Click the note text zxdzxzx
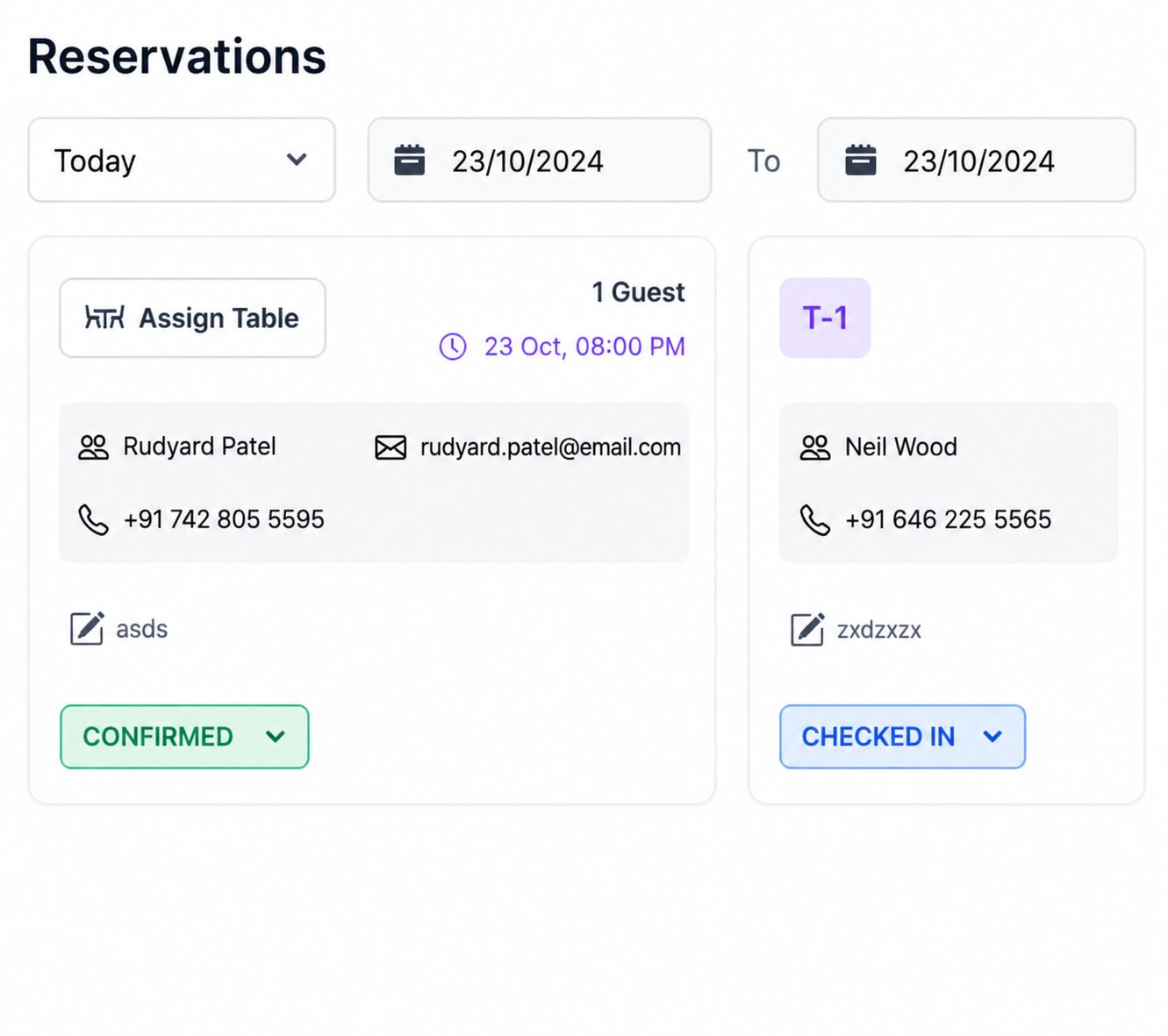The height and width of the screenshot is (1036, 1168). (879, 630)
